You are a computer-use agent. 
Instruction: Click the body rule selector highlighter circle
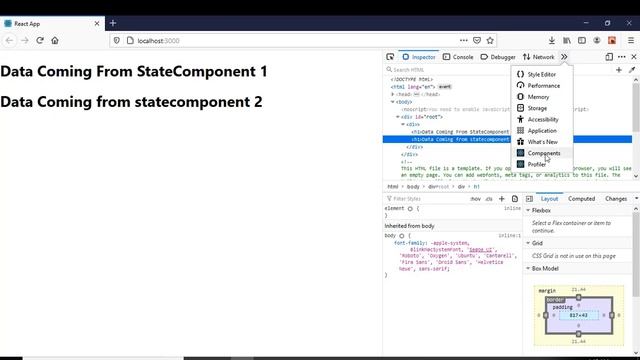pos(402,236)
